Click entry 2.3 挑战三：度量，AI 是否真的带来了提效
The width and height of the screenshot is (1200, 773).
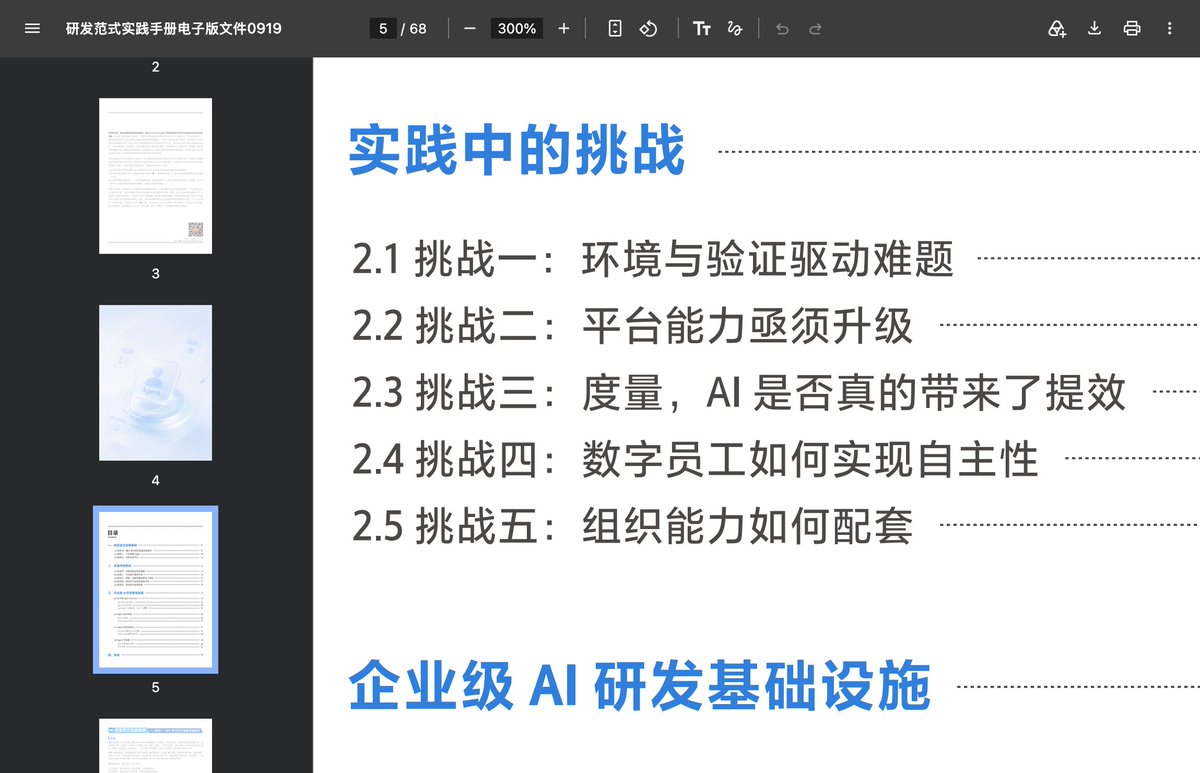(739, 393)
